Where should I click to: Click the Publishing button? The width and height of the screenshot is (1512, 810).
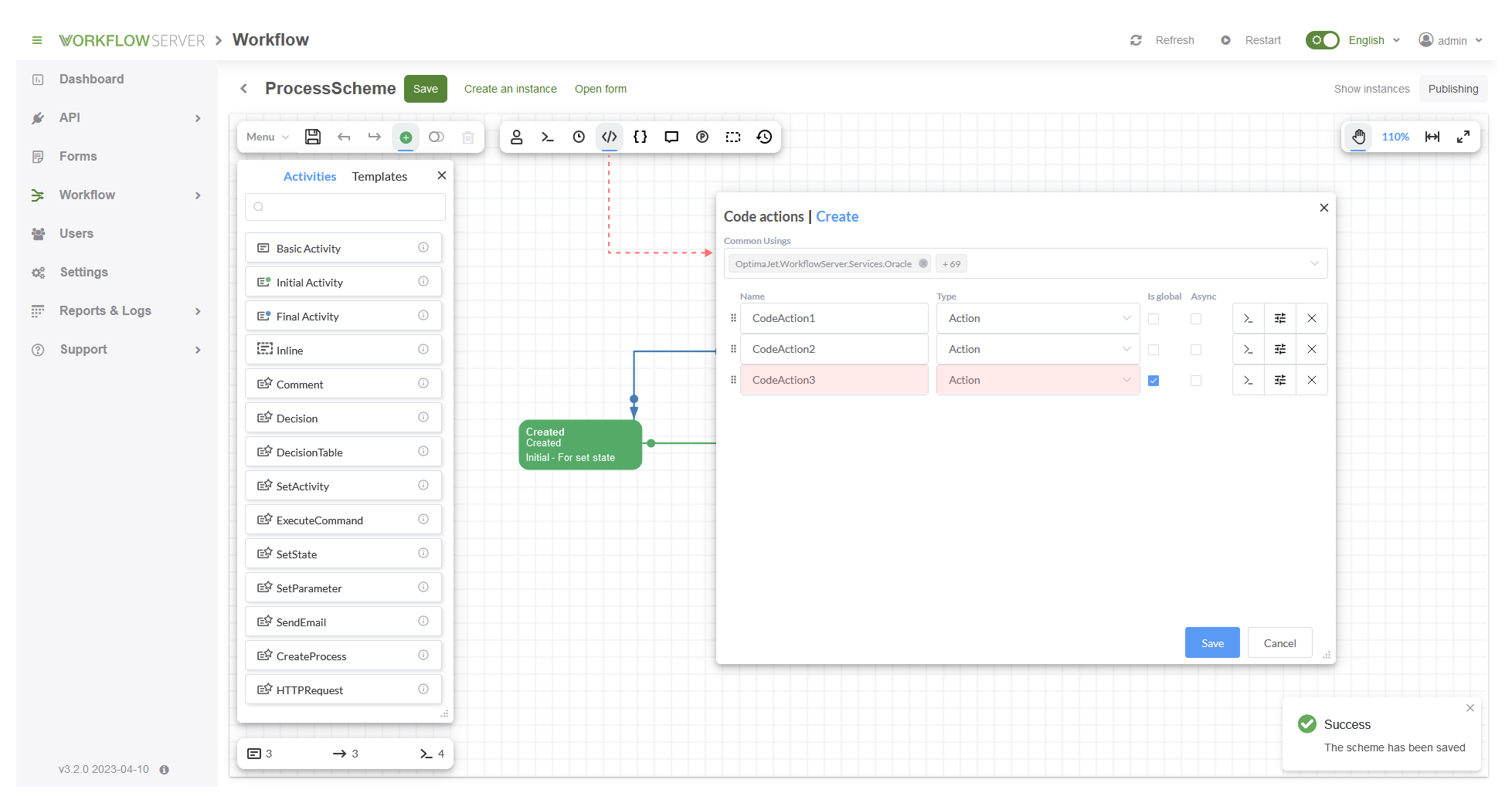click(x=1453, y=89)
